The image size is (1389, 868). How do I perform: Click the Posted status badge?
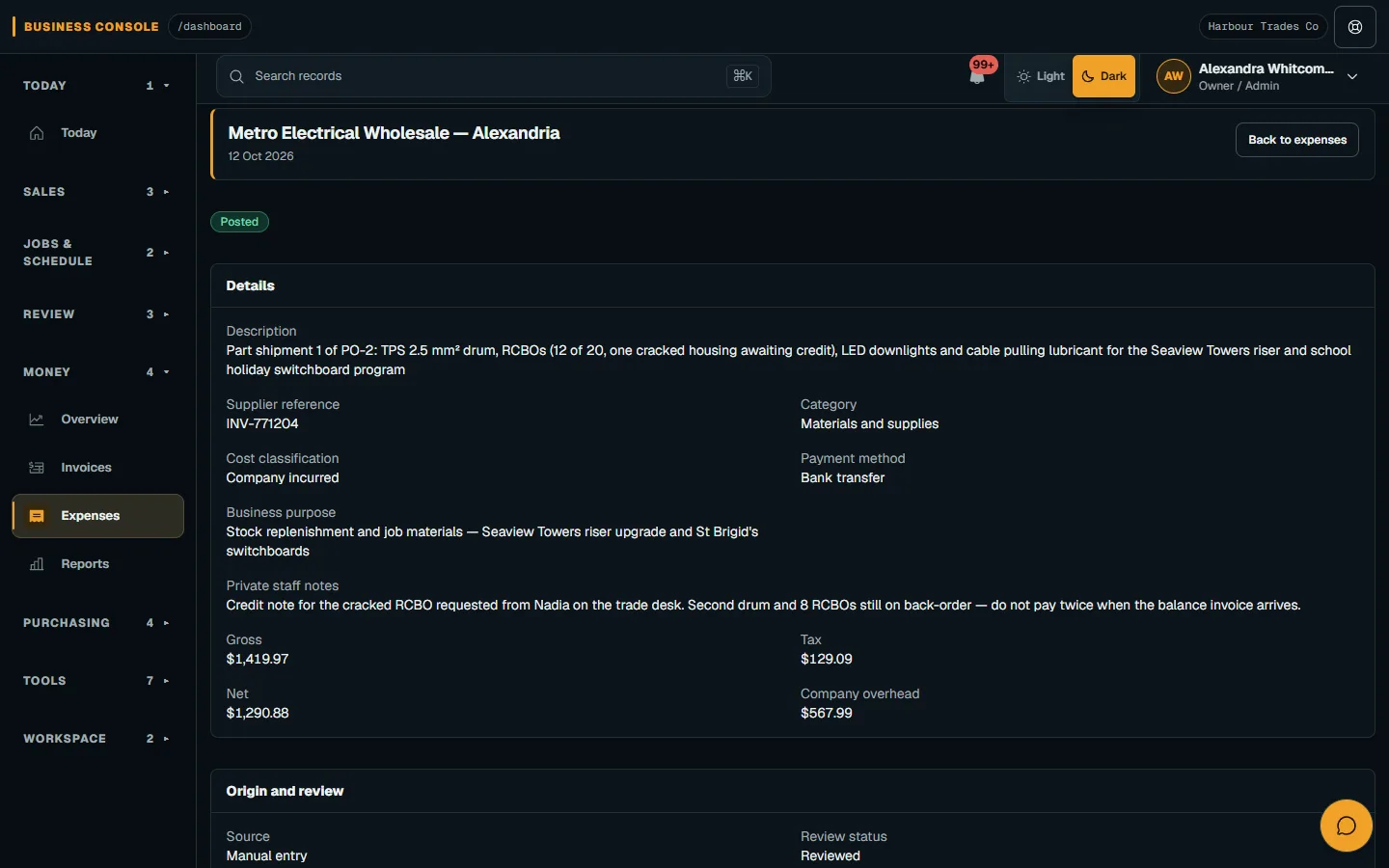click(239, 222)
